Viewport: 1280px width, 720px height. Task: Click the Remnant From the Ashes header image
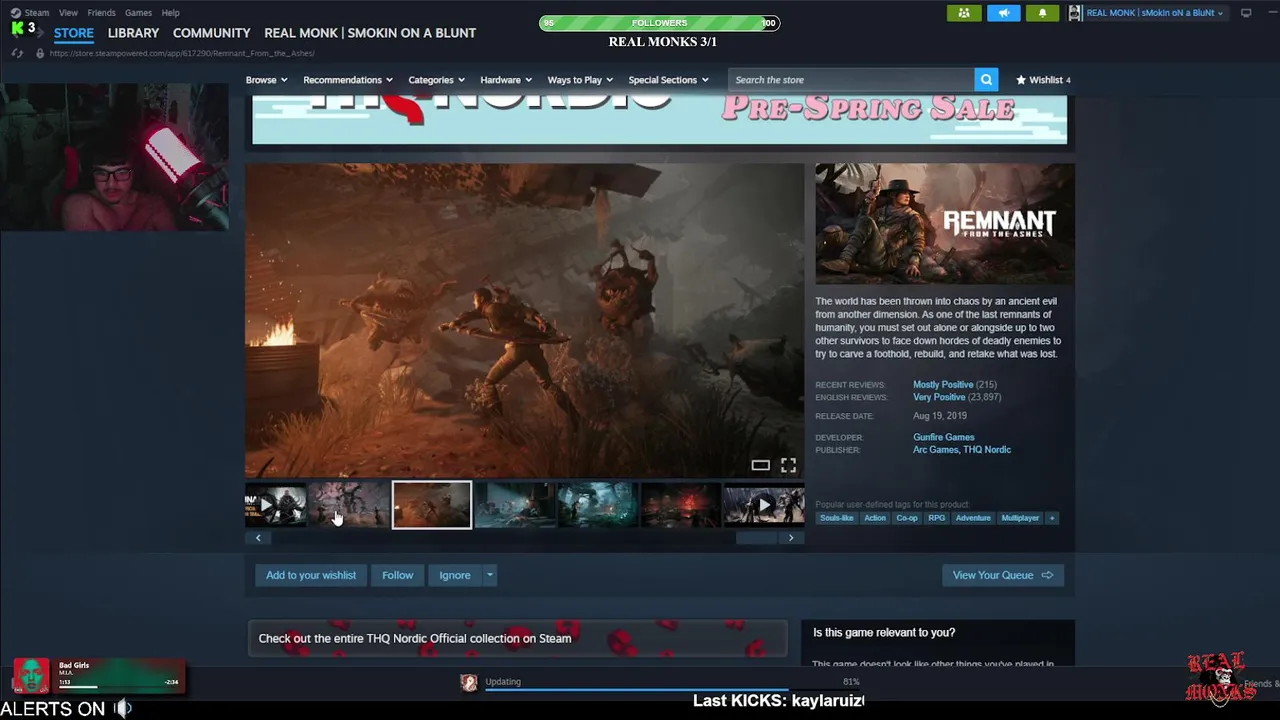(945, 224)
